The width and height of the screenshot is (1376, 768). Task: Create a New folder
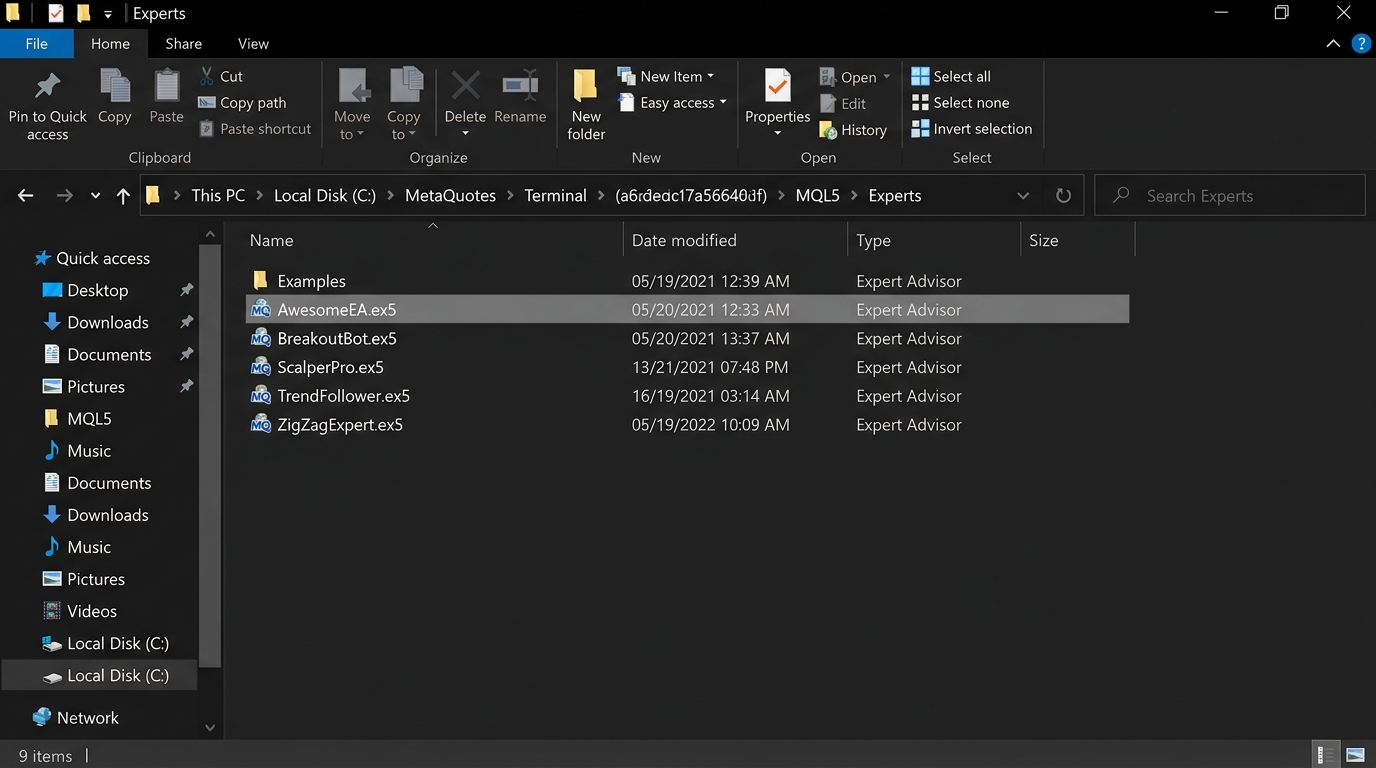pyautogui.click(x=586, y=106)
